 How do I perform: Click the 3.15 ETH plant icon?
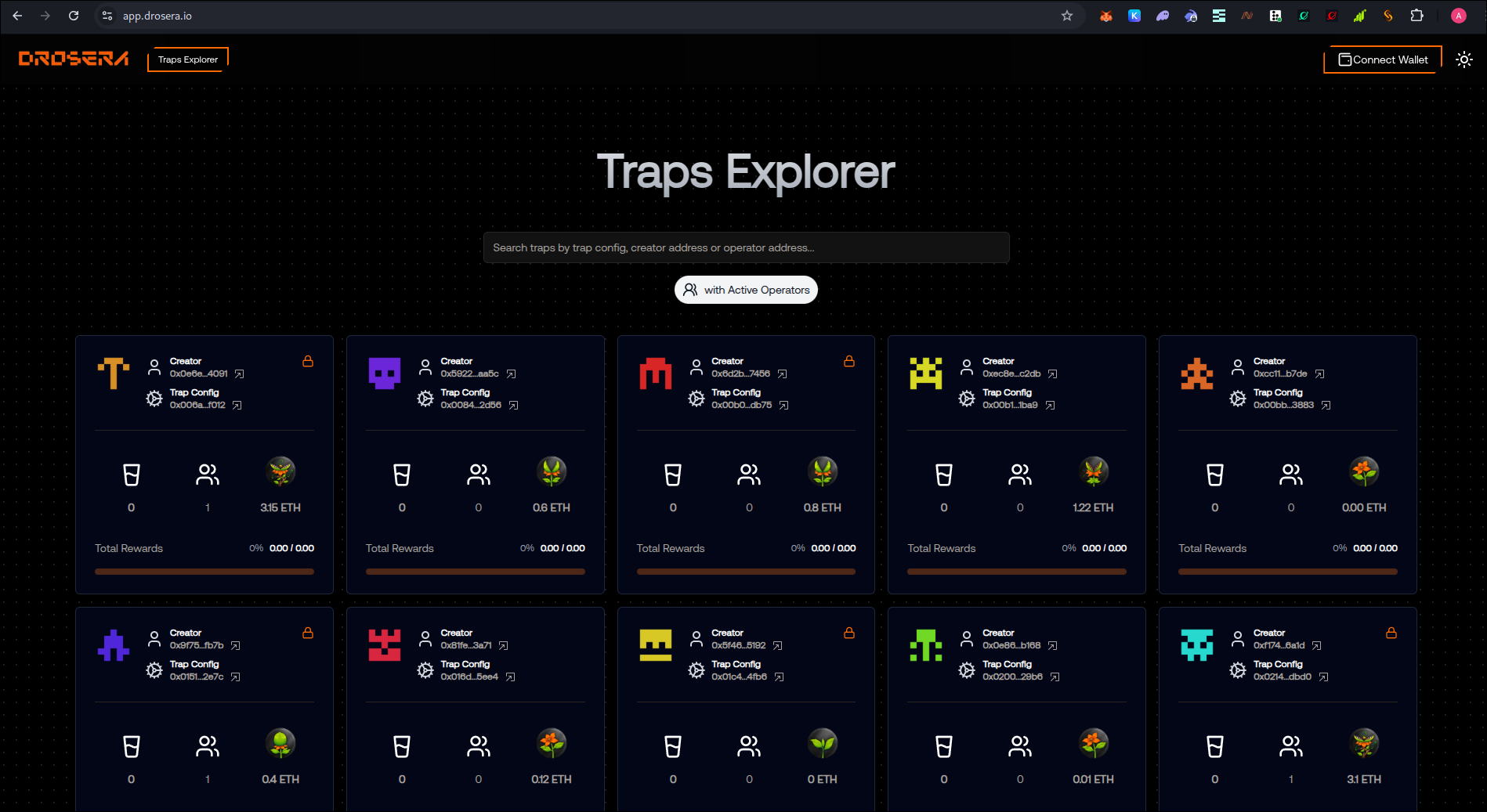tap(280, 471)
